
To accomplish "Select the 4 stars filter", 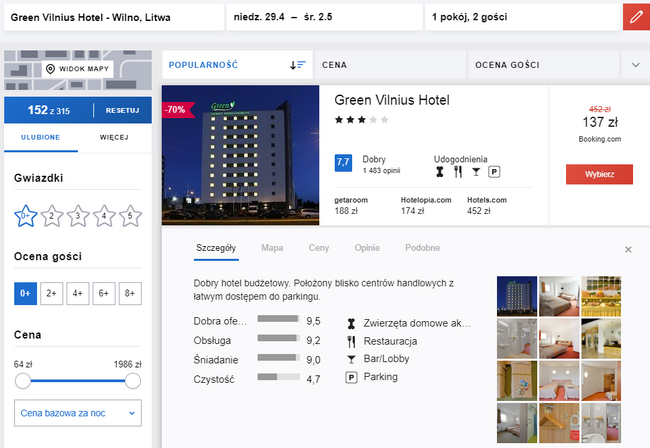I will [104, 216].
